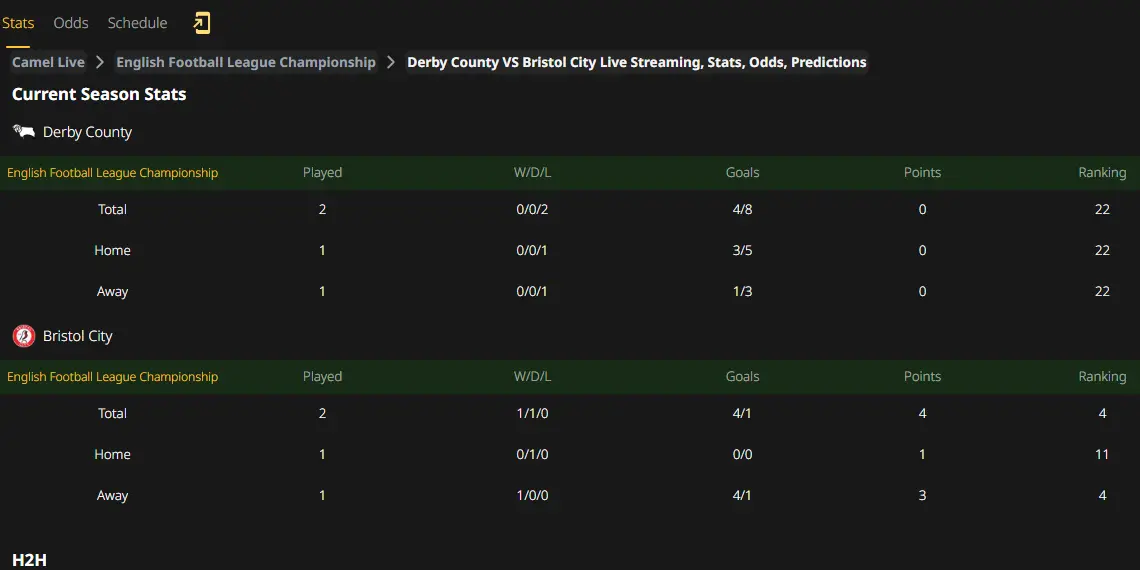Click Bristol City's league name table header
1140x570 pixels.
point(113,377)
